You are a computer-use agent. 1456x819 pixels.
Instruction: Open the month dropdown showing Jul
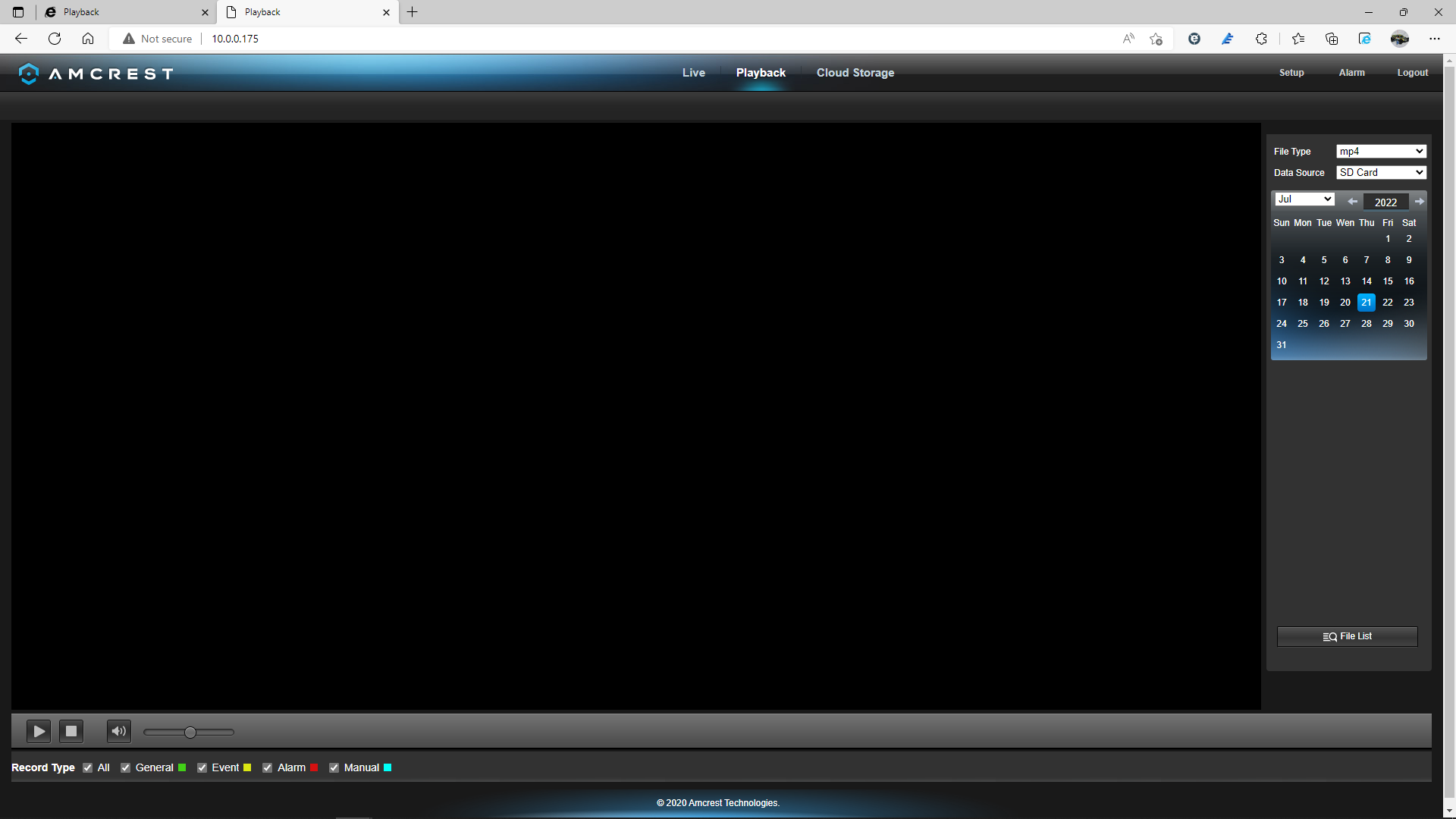pos(1304,199)
